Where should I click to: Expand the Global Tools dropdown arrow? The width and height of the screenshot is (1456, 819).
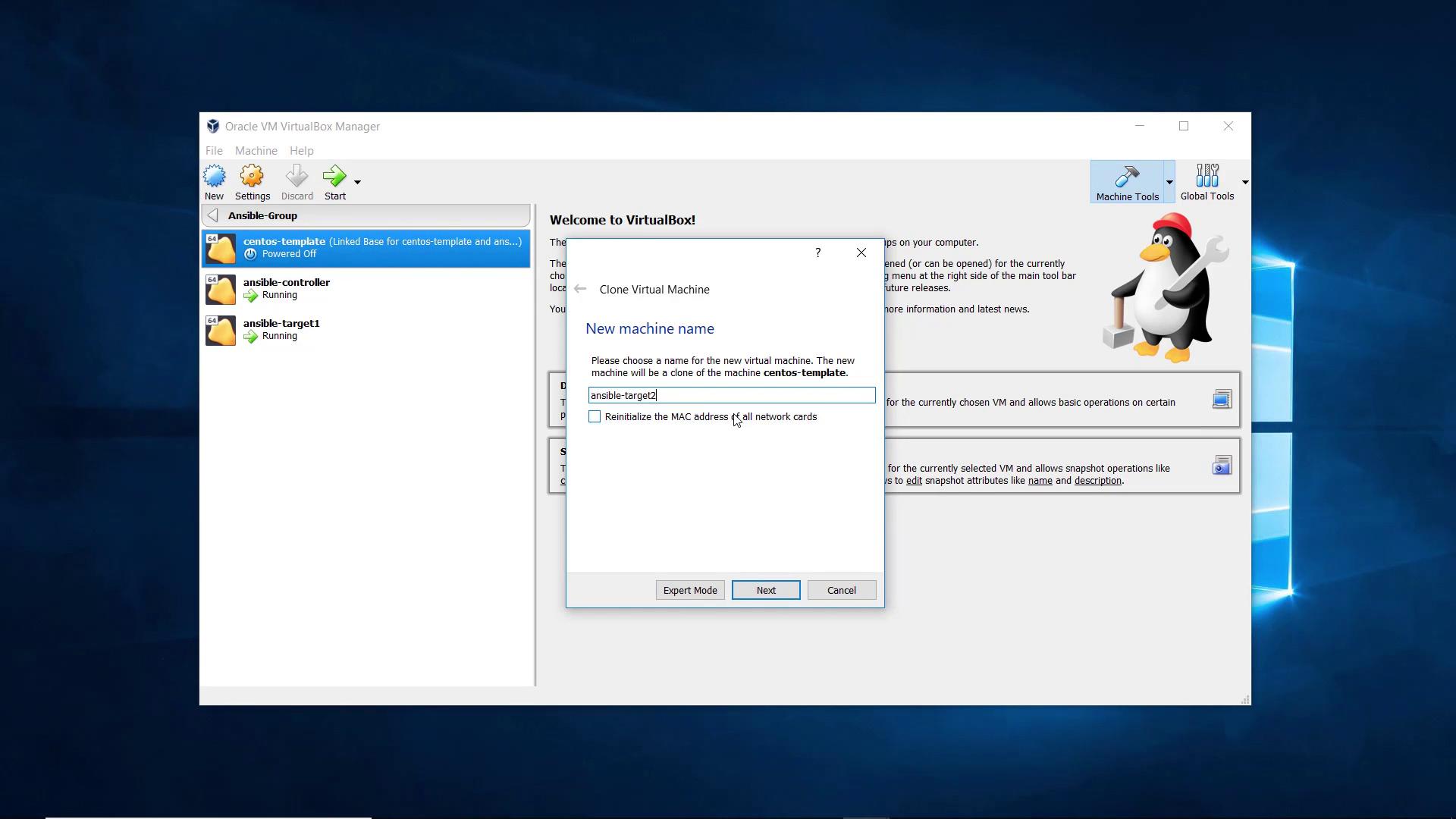(x=1244, y=182)
